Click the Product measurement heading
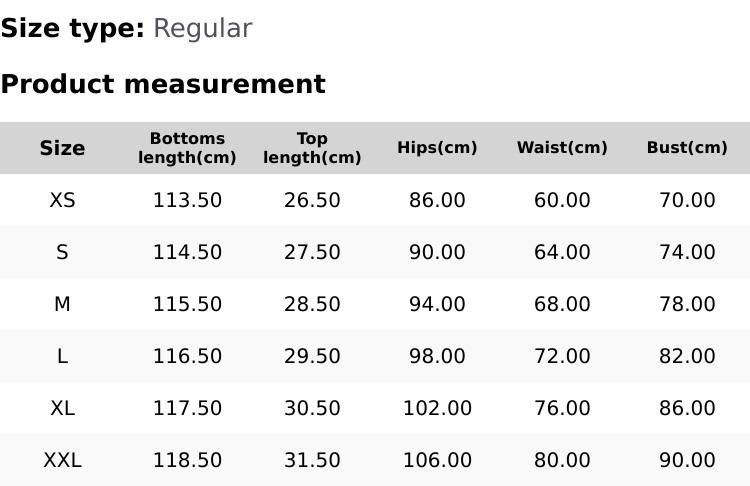The image size is (750, 486). click(x=163, y=84)
